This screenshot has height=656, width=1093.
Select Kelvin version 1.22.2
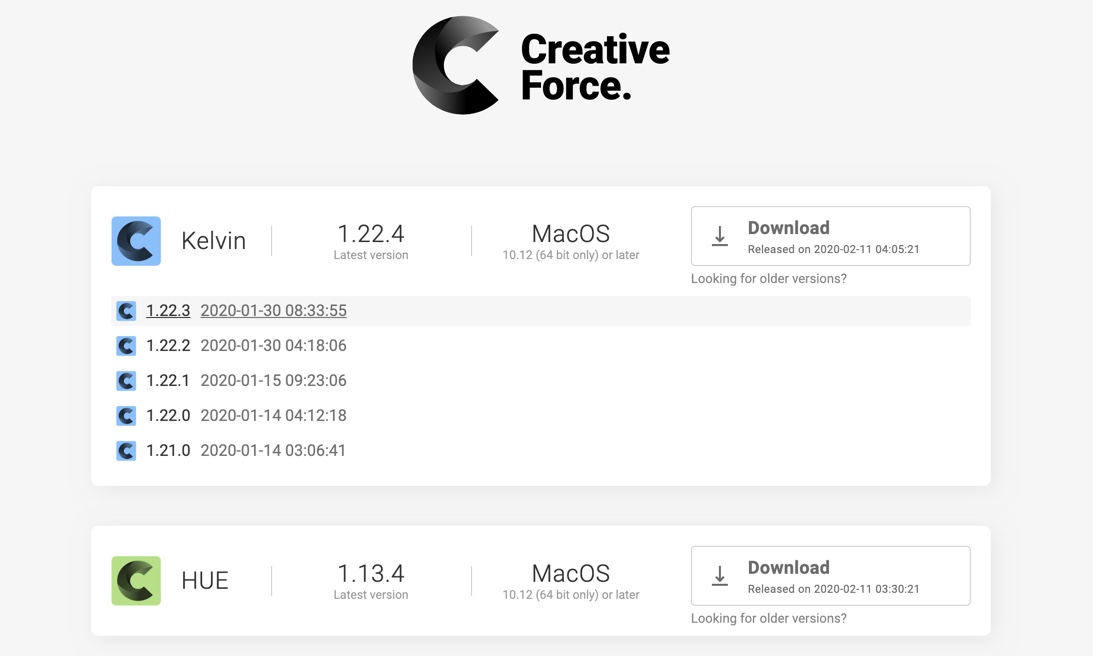[168, 346]
